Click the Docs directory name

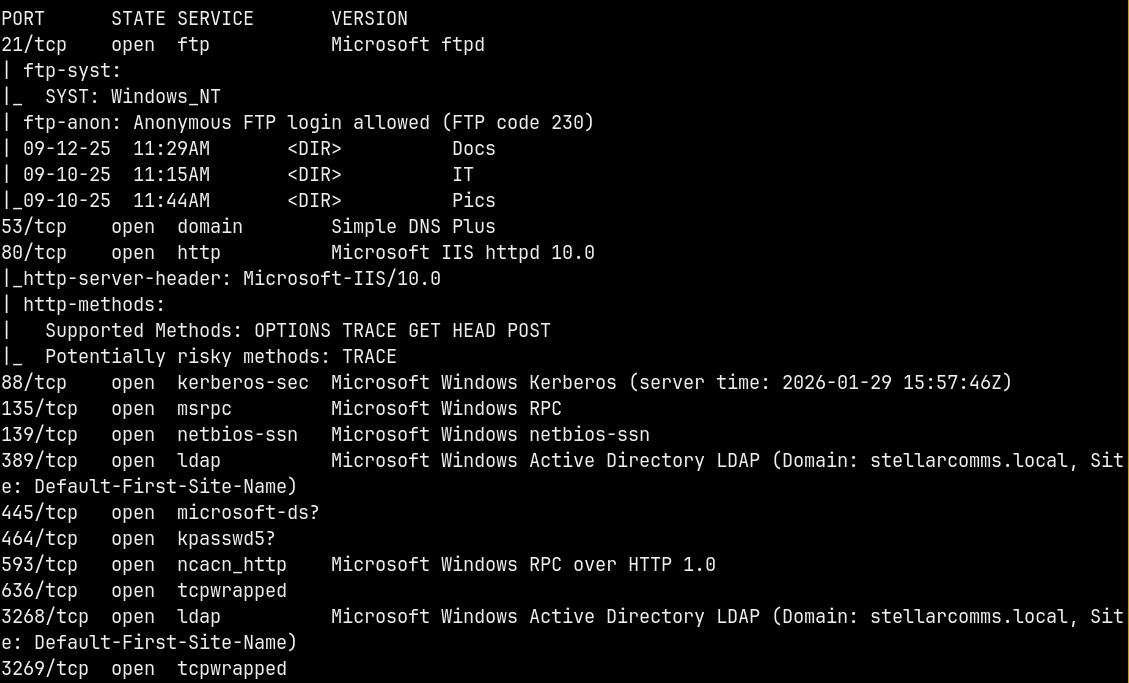pos(473,148)
